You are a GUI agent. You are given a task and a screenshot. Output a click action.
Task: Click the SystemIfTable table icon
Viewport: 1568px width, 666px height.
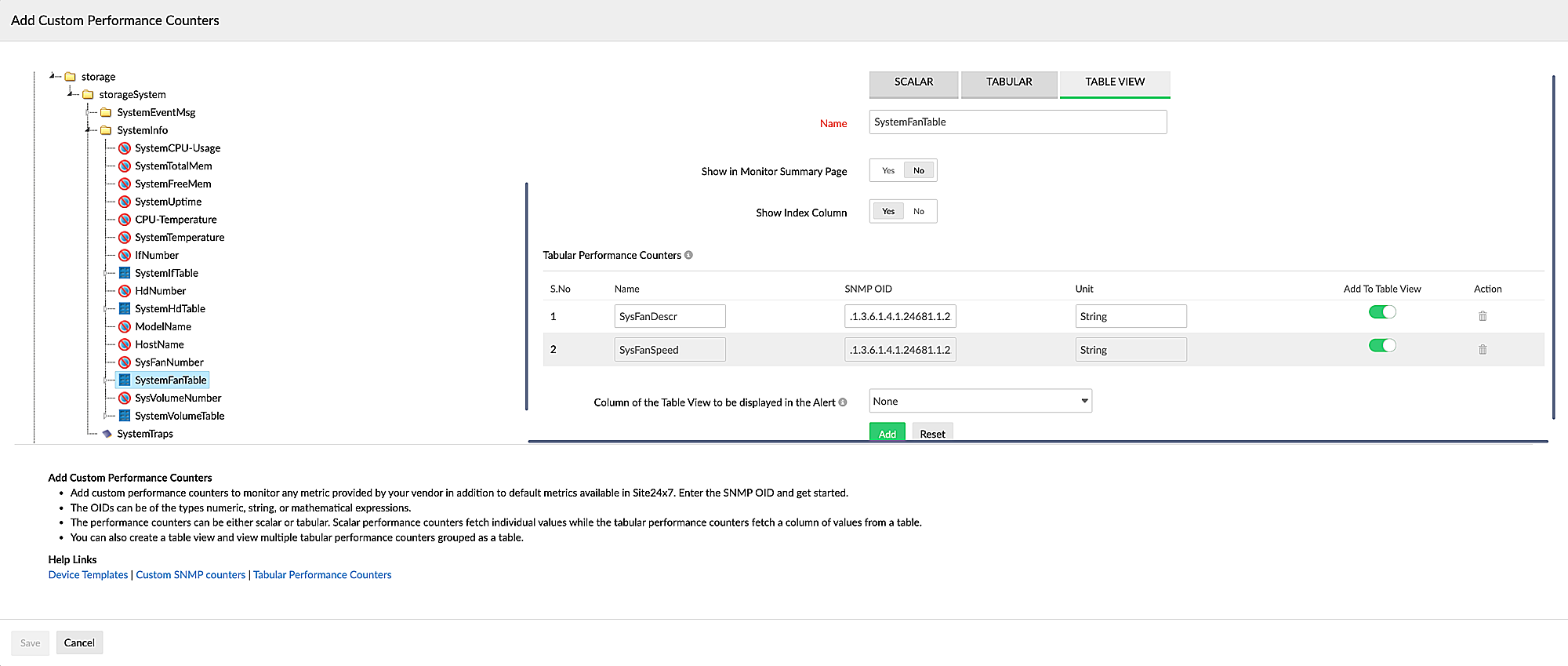[x=125, y=273]
